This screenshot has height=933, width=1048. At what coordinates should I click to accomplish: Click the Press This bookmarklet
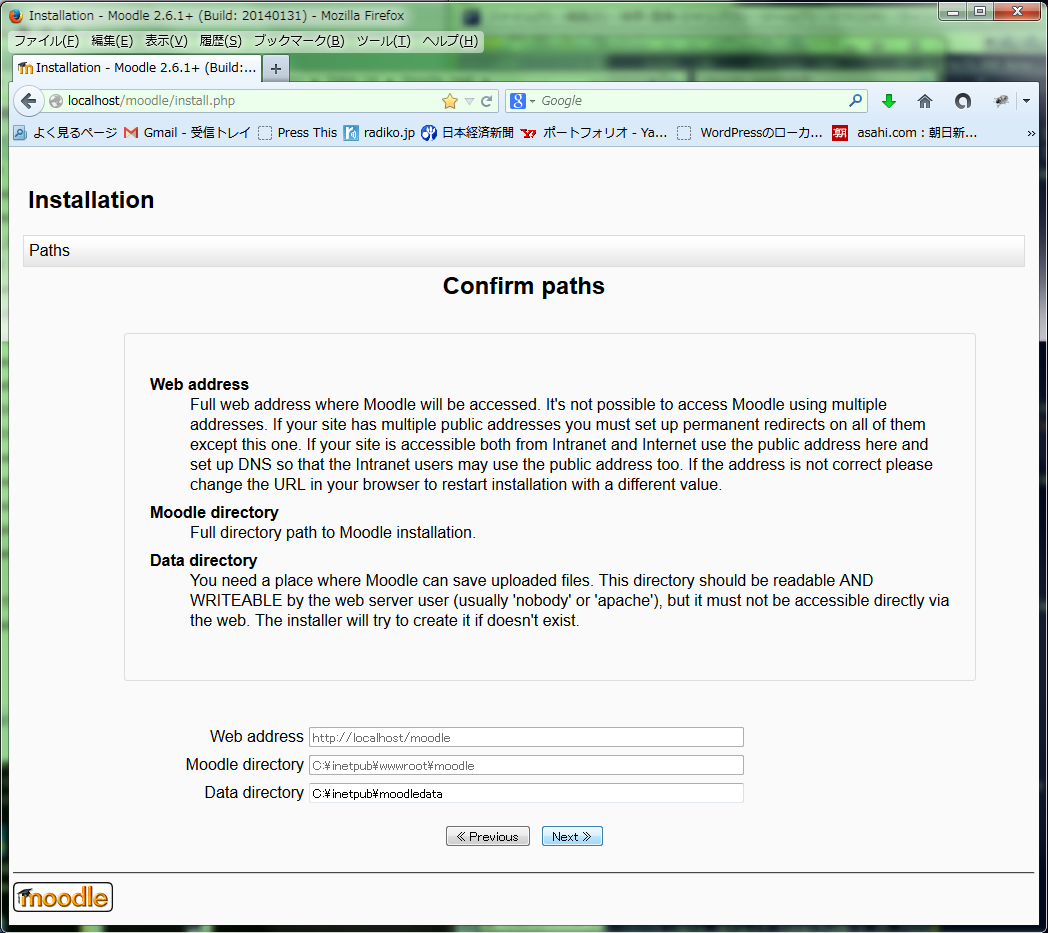[297, 133]
